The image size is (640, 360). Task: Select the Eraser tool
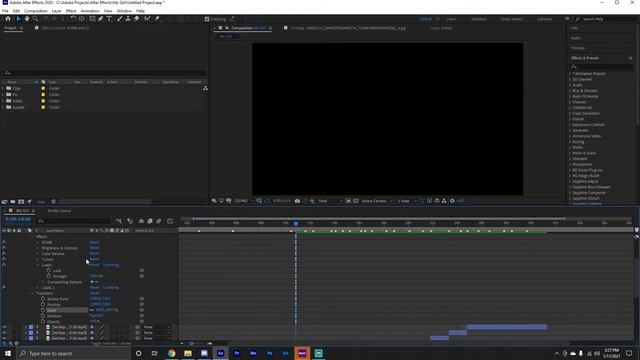coord(136,19)
